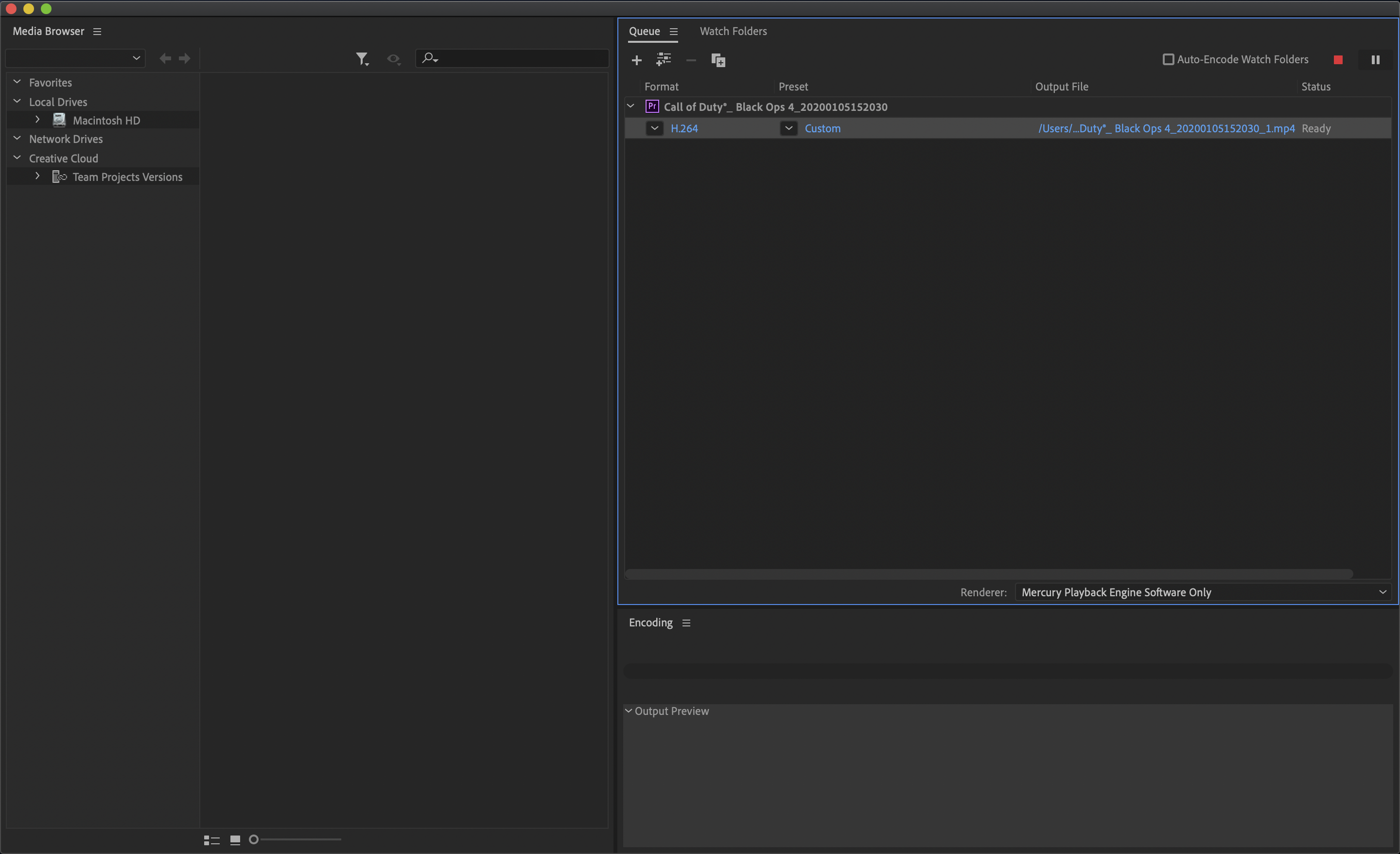Select the Add Output icon in Queue toolbar
Image resolution: width=1400 pixels, height=854 pixels.
[663, 60]
